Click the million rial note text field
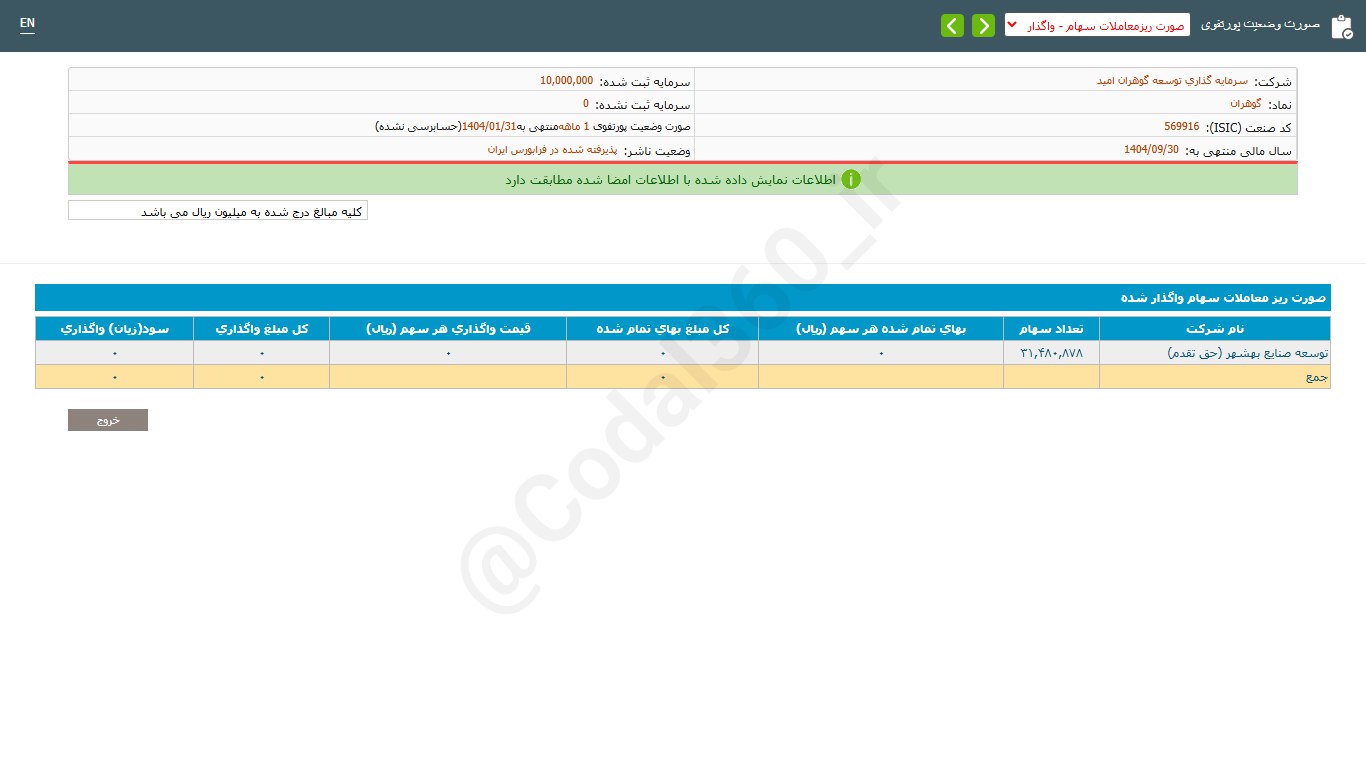Viewport: 1366px width, 768px height. (x=218, y=211)
